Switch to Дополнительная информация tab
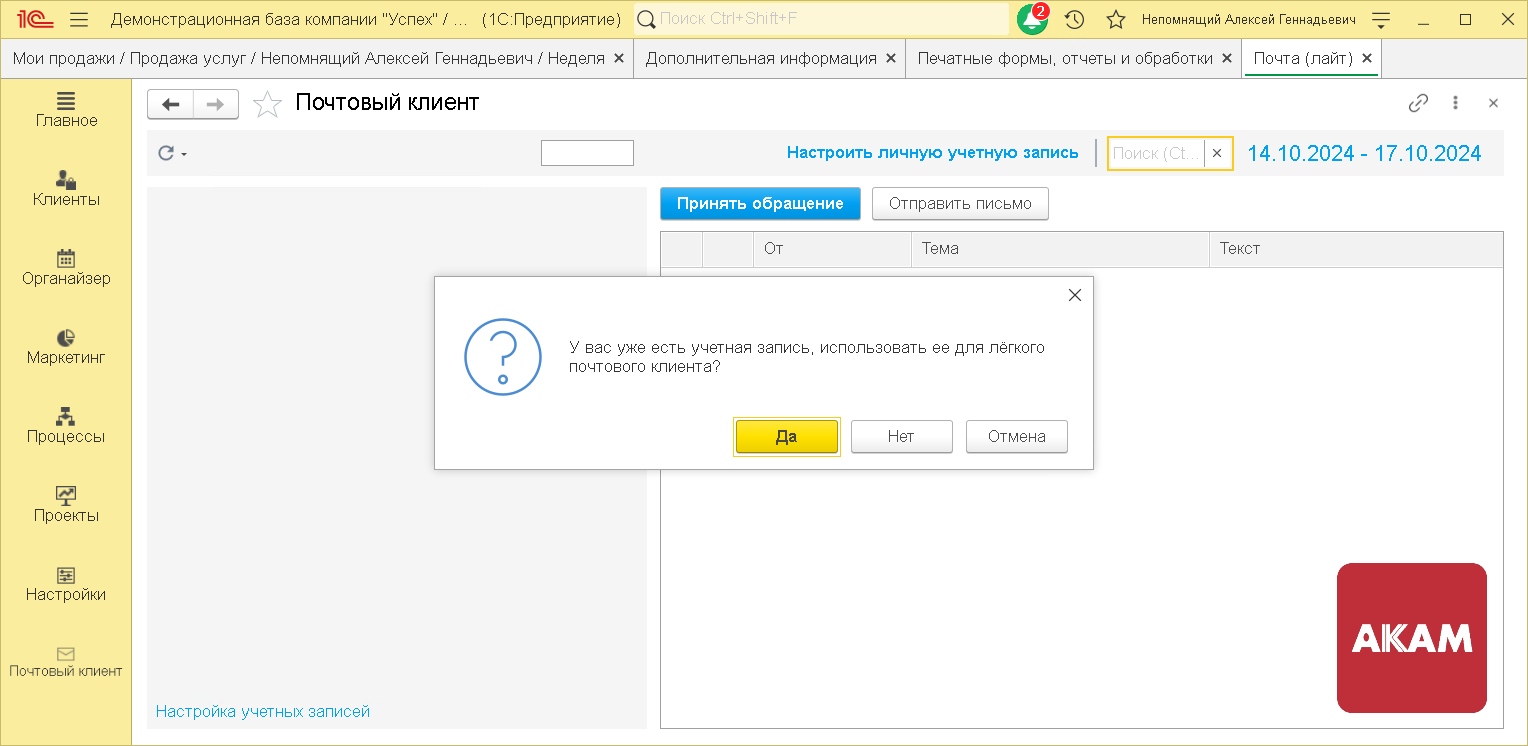The height and width of the screenshot is (746, 1528). (761, 58)
